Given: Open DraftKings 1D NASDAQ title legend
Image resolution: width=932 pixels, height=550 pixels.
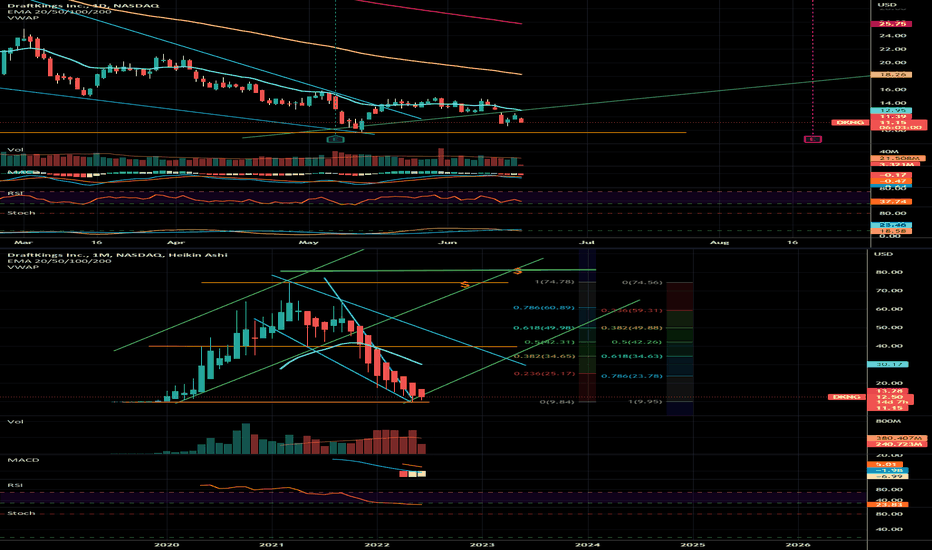Looking at the screenshot, I should pos(83,5).
